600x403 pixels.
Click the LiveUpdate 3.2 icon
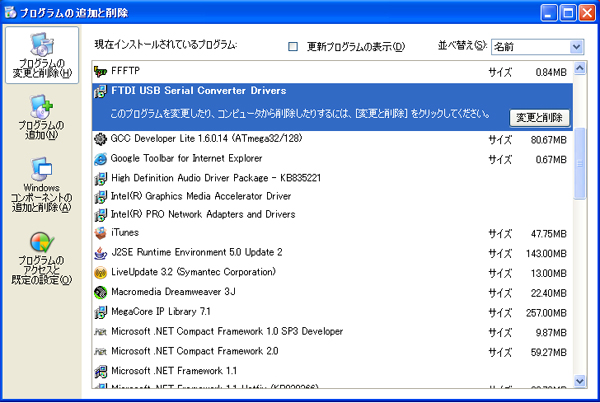pos(100,272)
